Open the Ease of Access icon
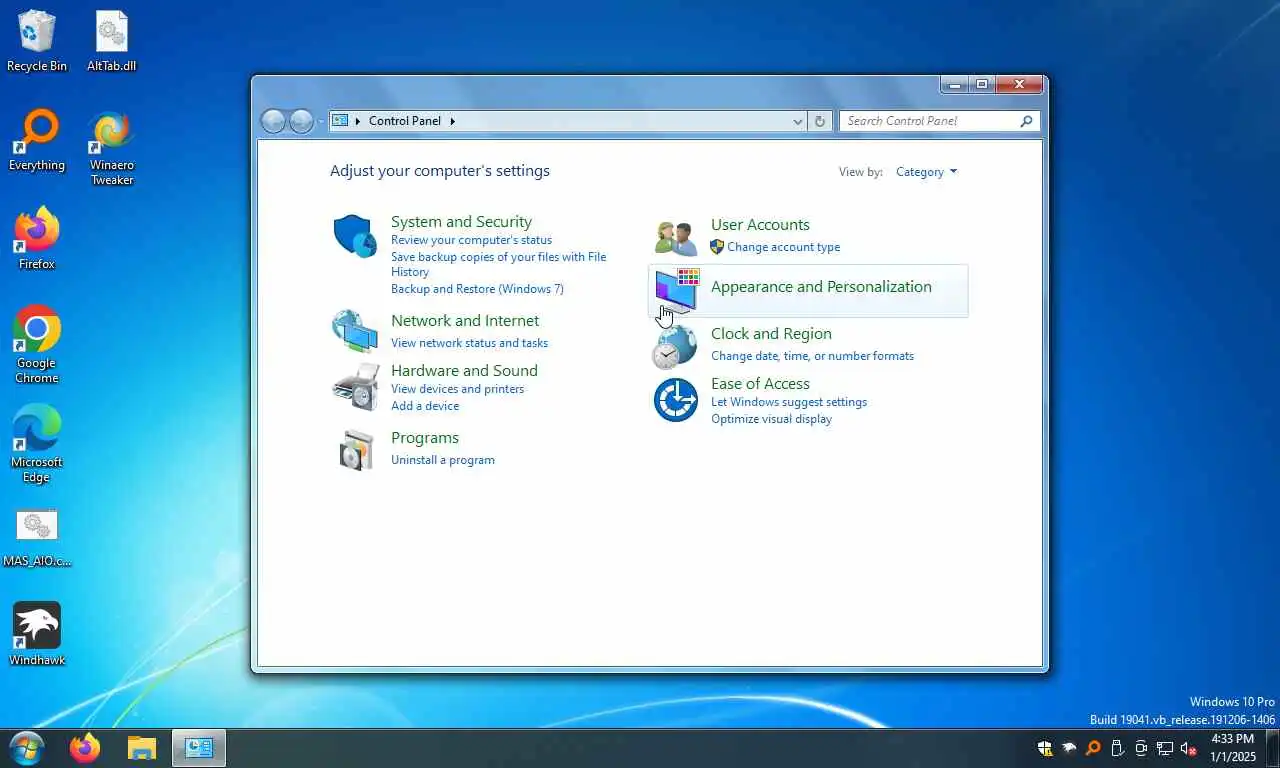 tap(676, 399)
